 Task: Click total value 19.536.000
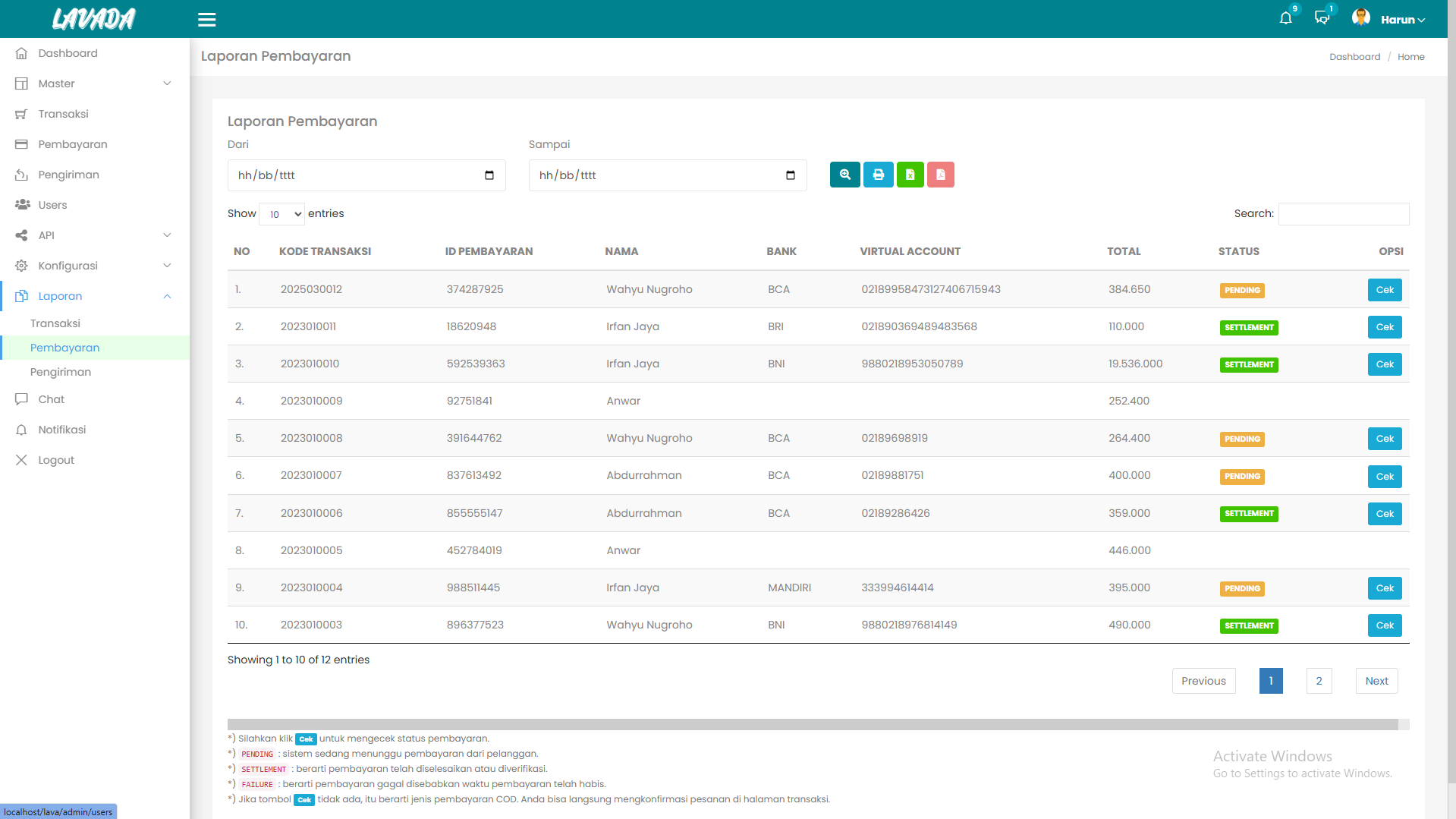(x=1135, y=364)
